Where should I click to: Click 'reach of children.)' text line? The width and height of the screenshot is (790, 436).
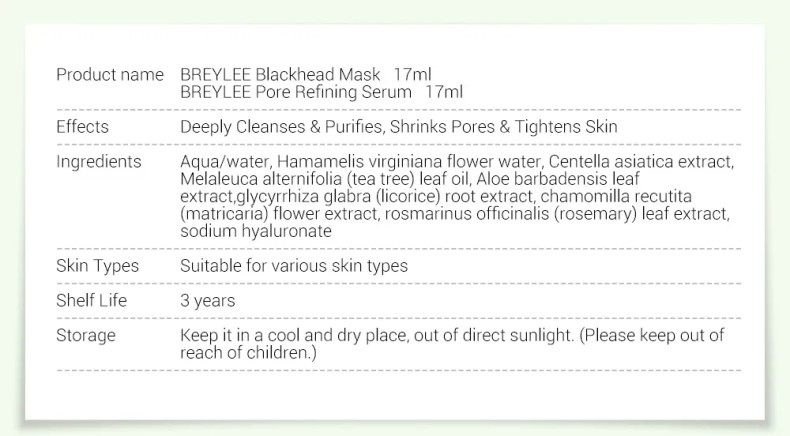tap(248, 353)
